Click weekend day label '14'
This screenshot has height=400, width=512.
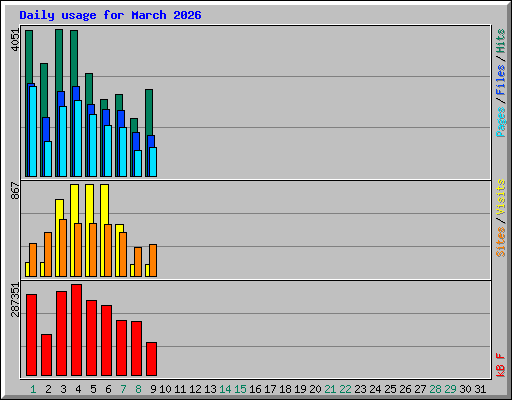[x=225, y=389]
